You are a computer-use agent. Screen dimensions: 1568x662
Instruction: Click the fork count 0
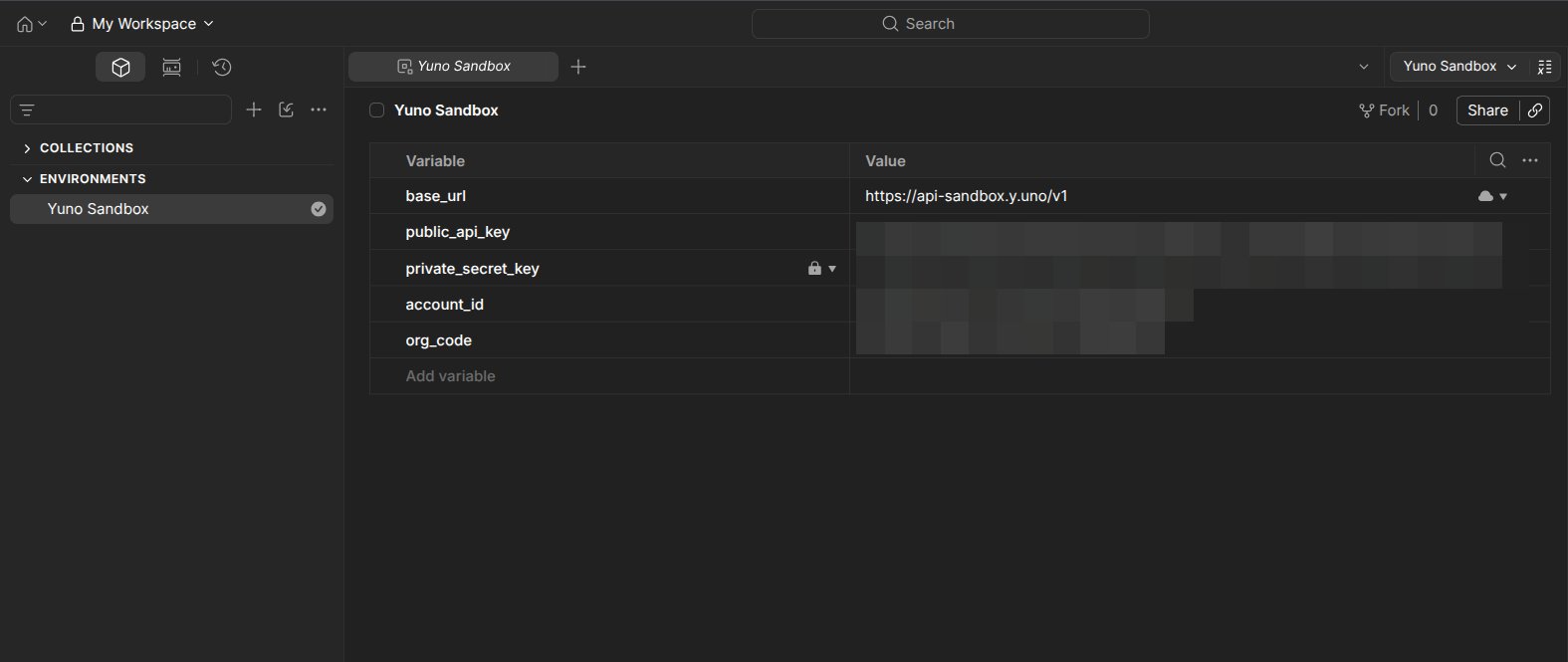pyautogui.click(x=1434, y=110)
